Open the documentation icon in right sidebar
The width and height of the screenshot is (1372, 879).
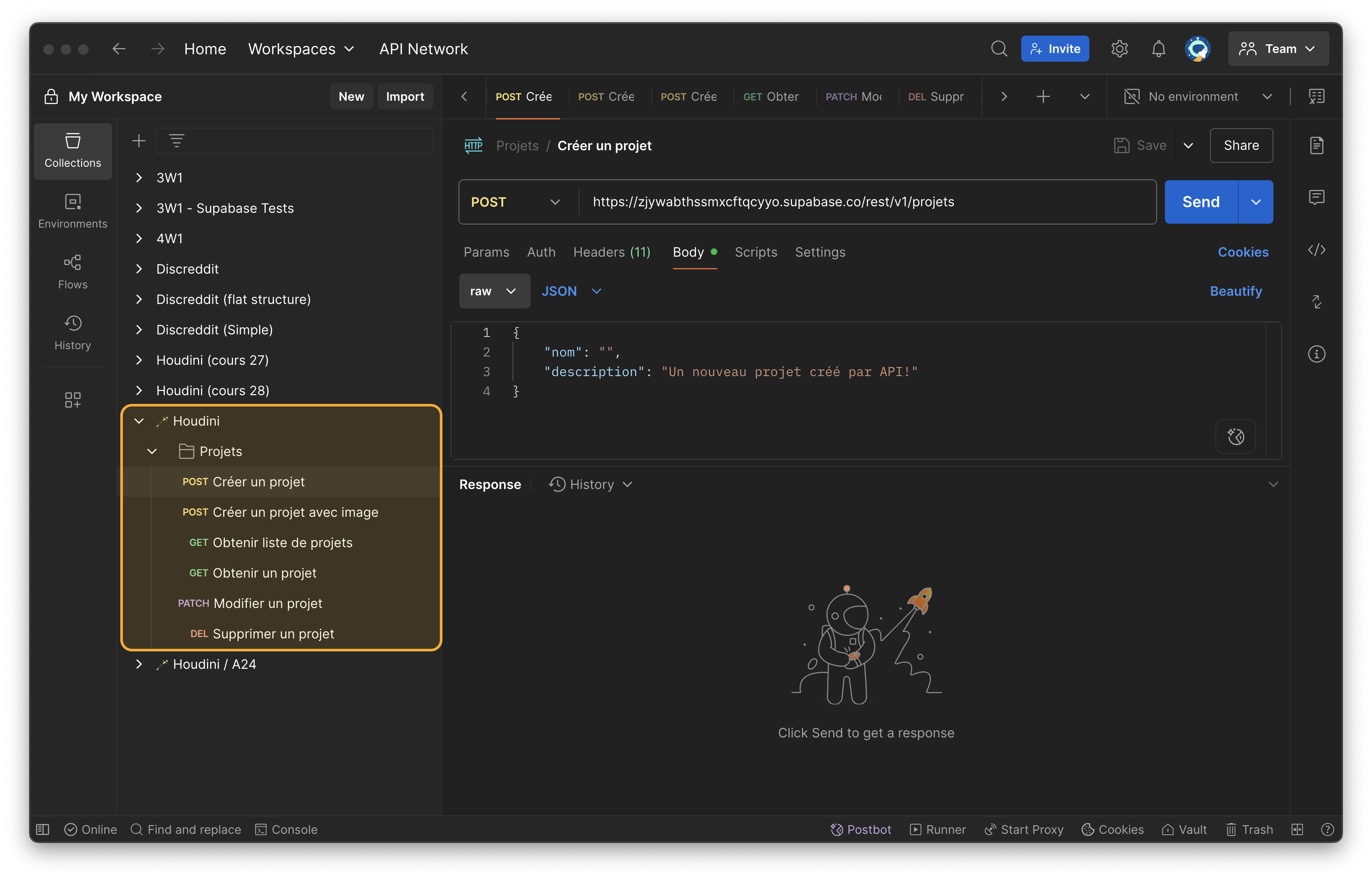tap(1316, 145)
